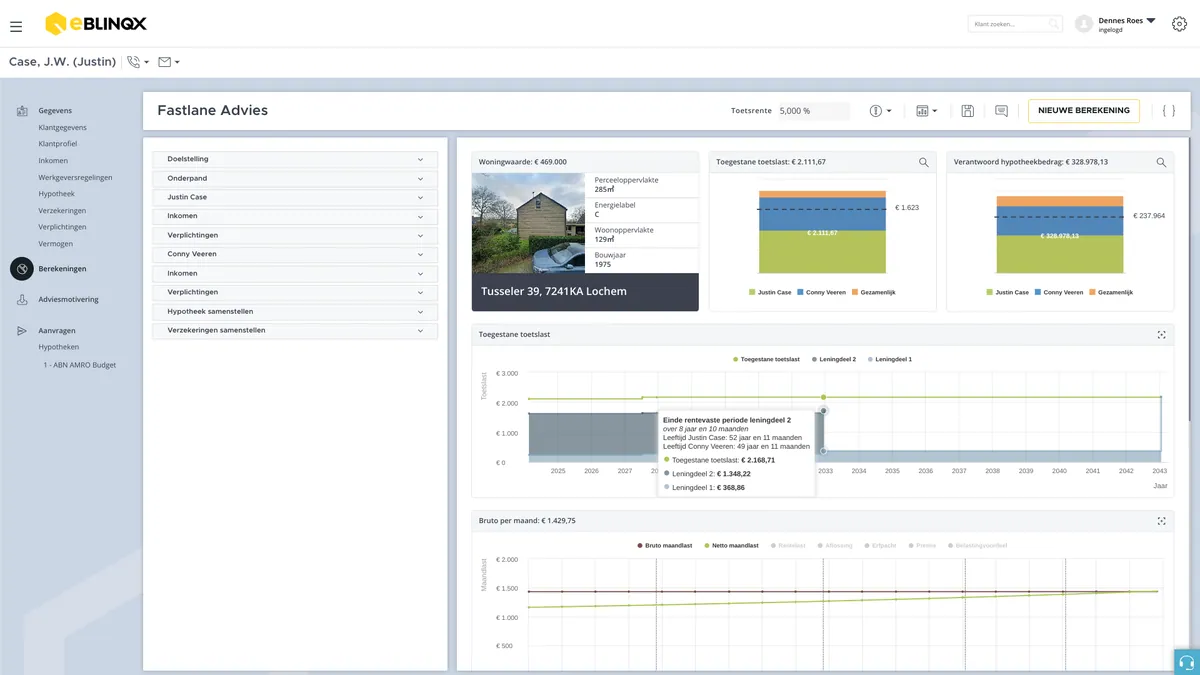
Task: Select Adviesmotivering in the sidebar
Action: pyautogui.click(x=68, y=299)
